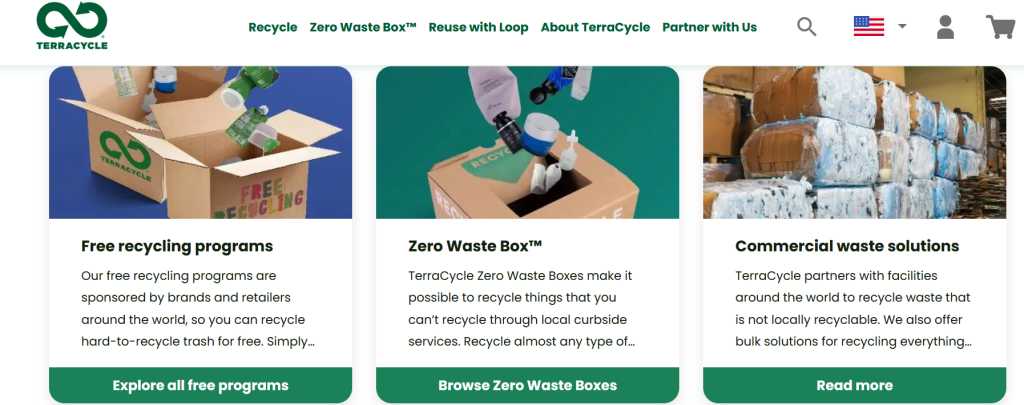Open the free recycling boxes image
1024x405 pixels.
pos(200,142)
